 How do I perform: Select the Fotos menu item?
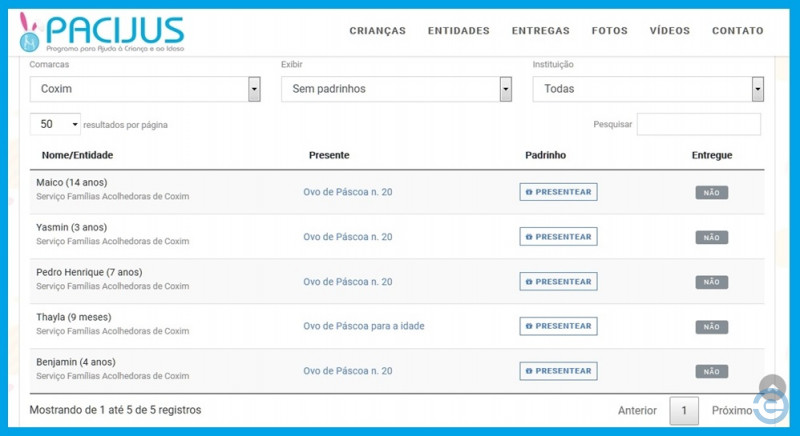[x=610, y=31]
